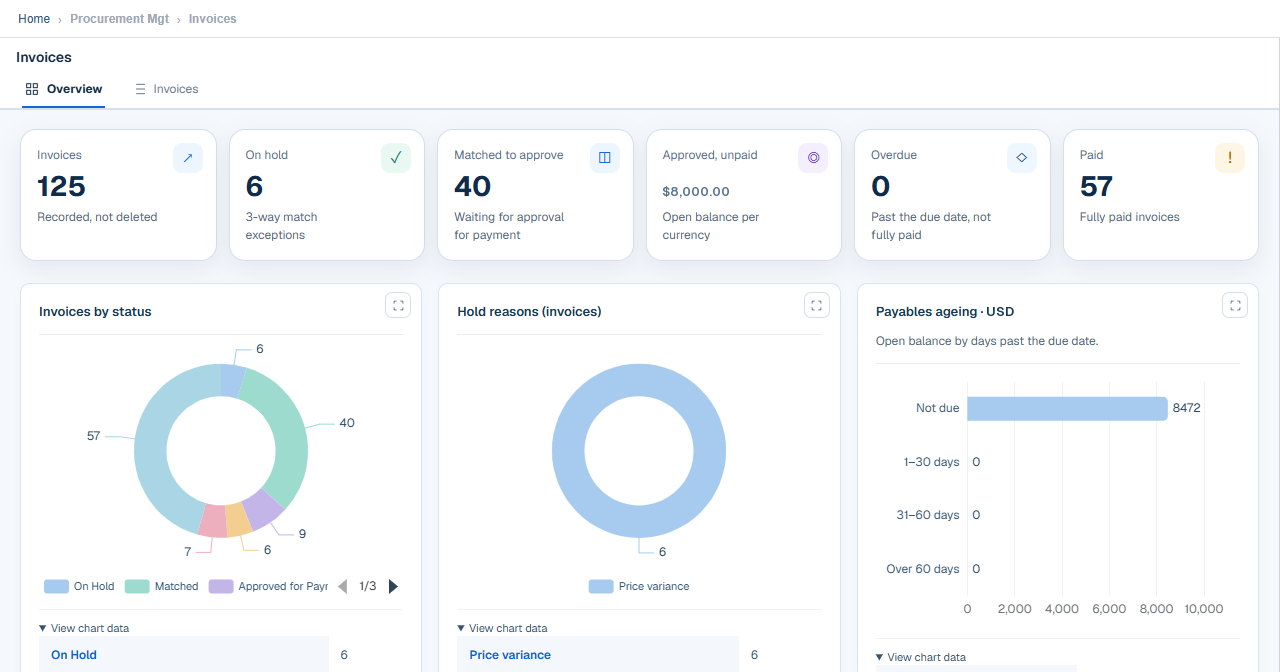Open Procurement Mgt breadcrumb

pos(120,19)
